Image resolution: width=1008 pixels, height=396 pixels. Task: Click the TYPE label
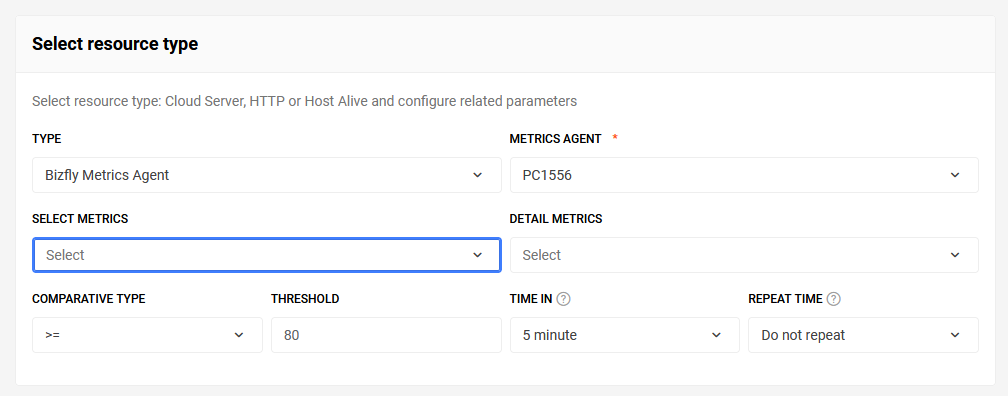(47, 139)
